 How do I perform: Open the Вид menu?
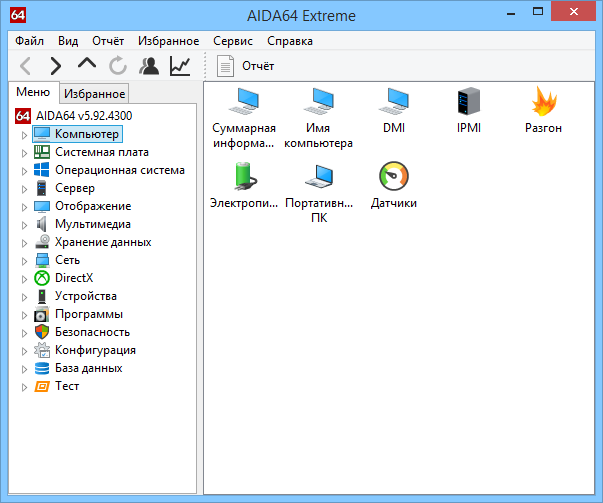click(68, 41)
